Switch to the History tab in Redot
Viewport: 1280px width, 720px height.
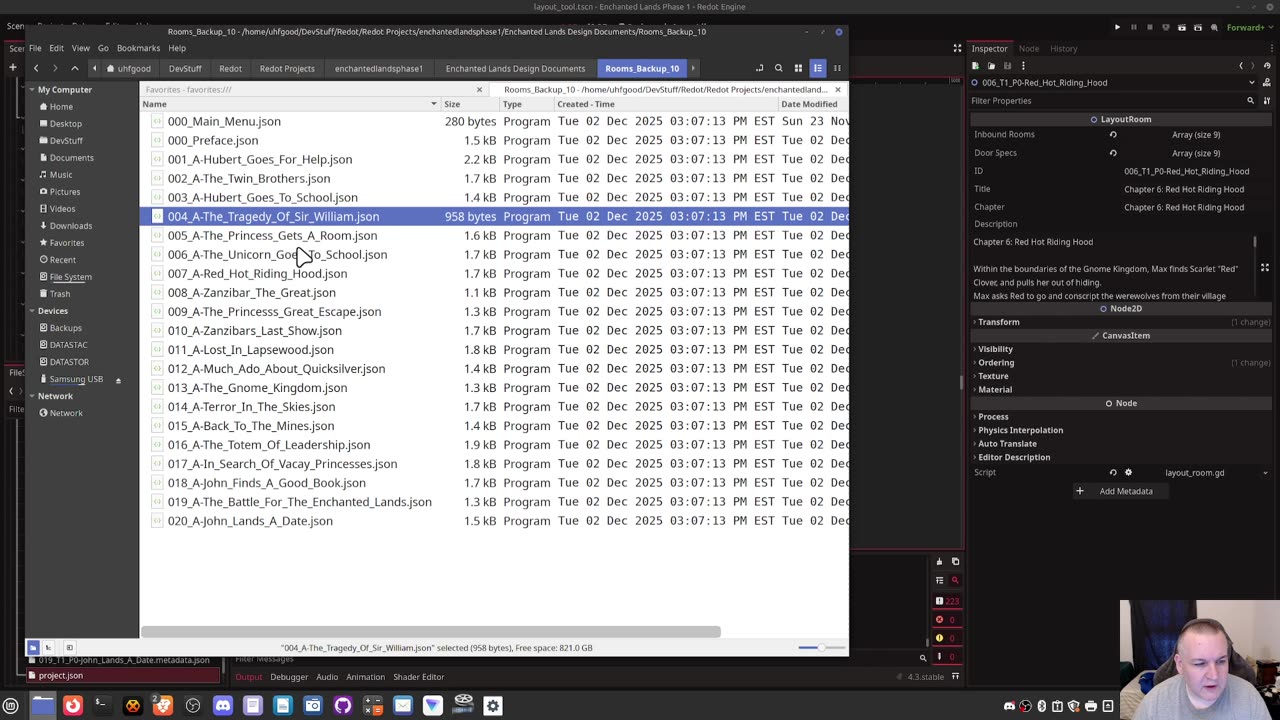1063,48
